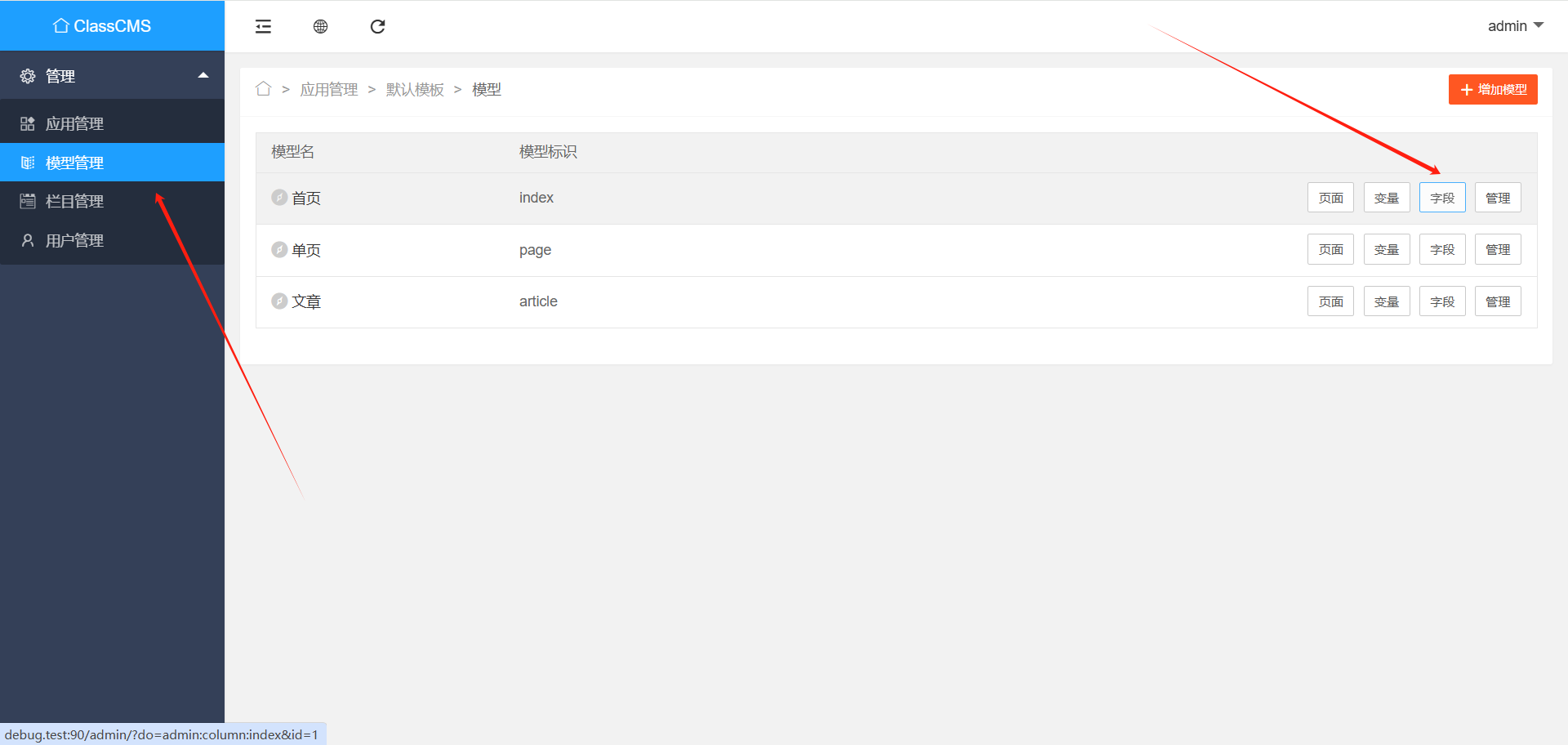The image size is (1568, 745).
Task: Click the round icon beside 单页
Action: pyautogui.click(x=279, y=250)
